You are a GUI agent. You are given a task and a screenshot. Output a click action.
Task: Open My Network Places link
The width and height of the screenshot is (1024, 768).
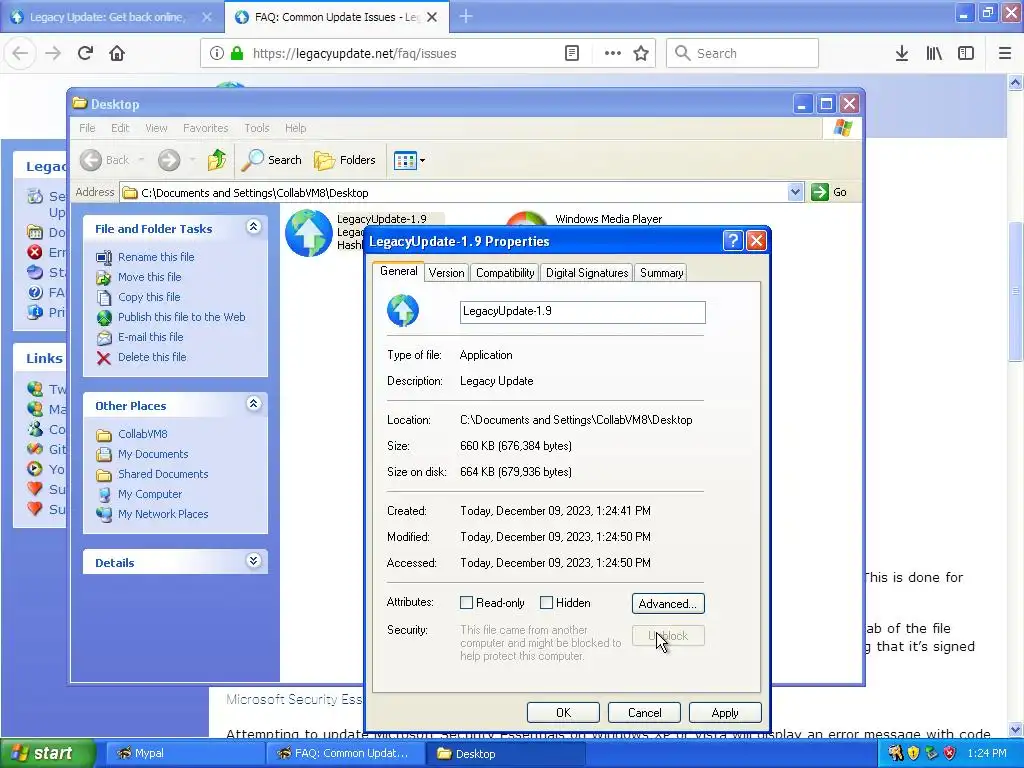163,515
